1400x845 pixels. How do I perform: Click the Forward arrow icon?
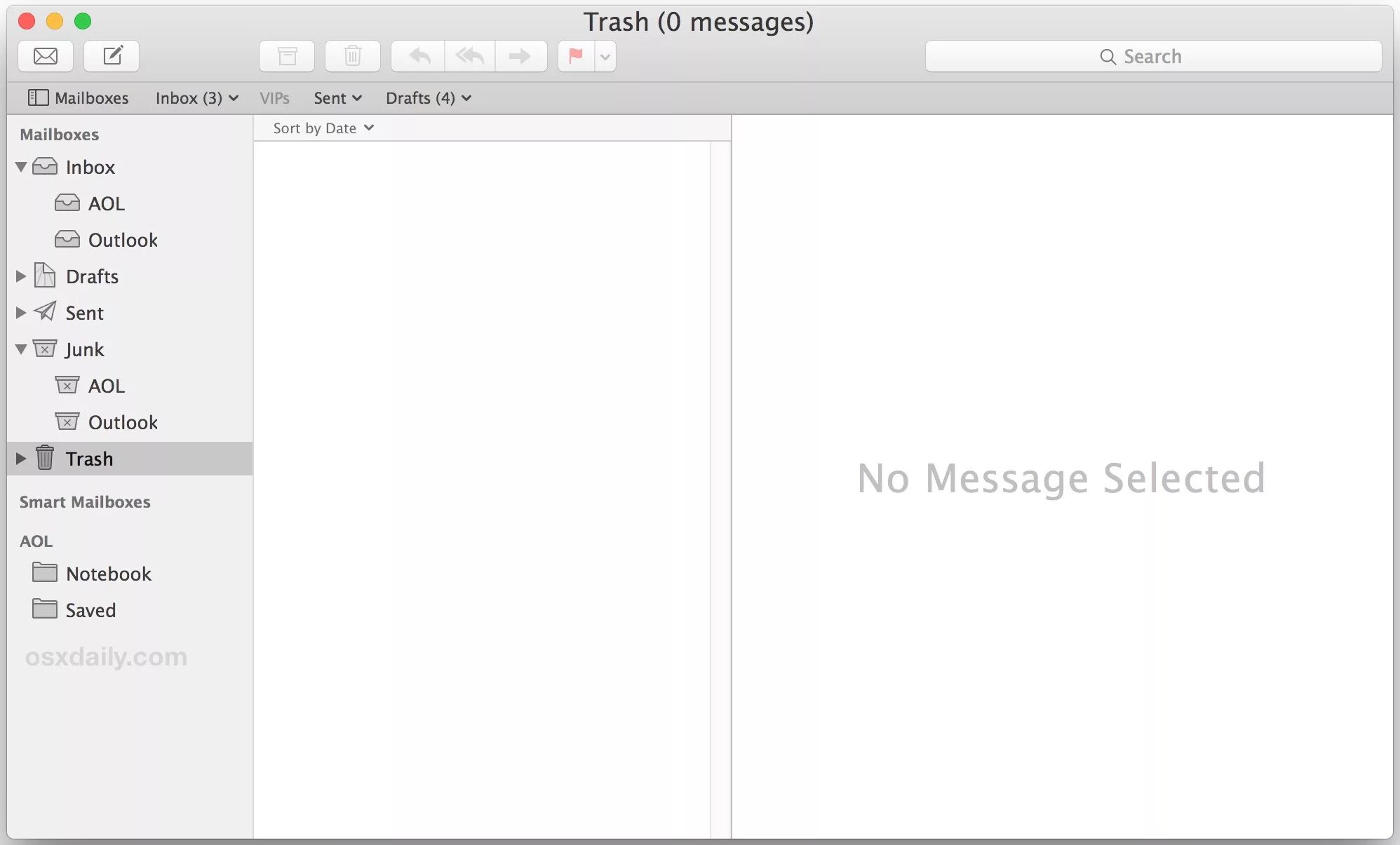tap(520, 56)
